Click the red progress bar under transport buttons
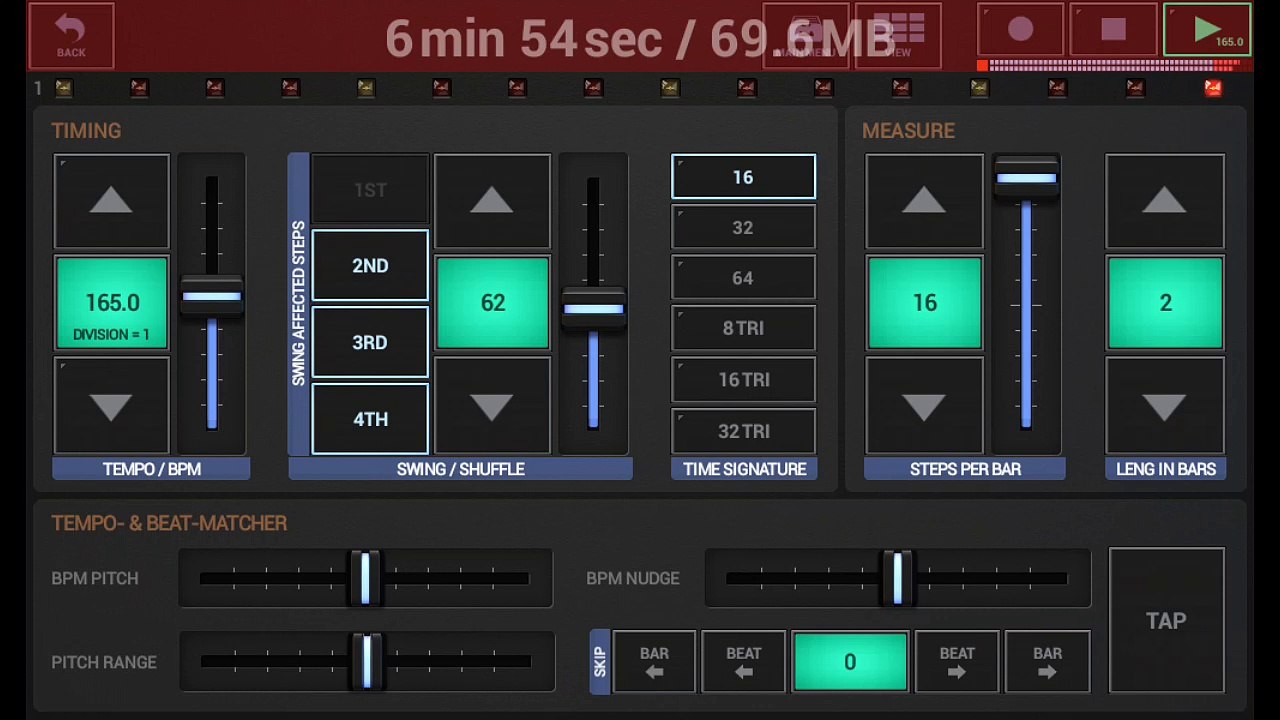The image size is (1280, 720). [x=1113, y=65]
